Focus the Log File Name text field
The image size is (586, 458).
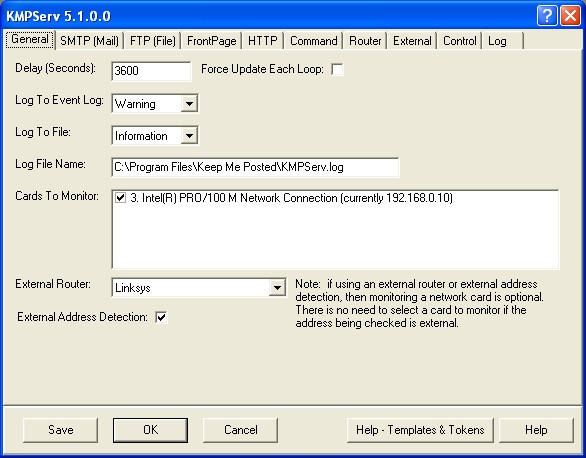[255, 167]
